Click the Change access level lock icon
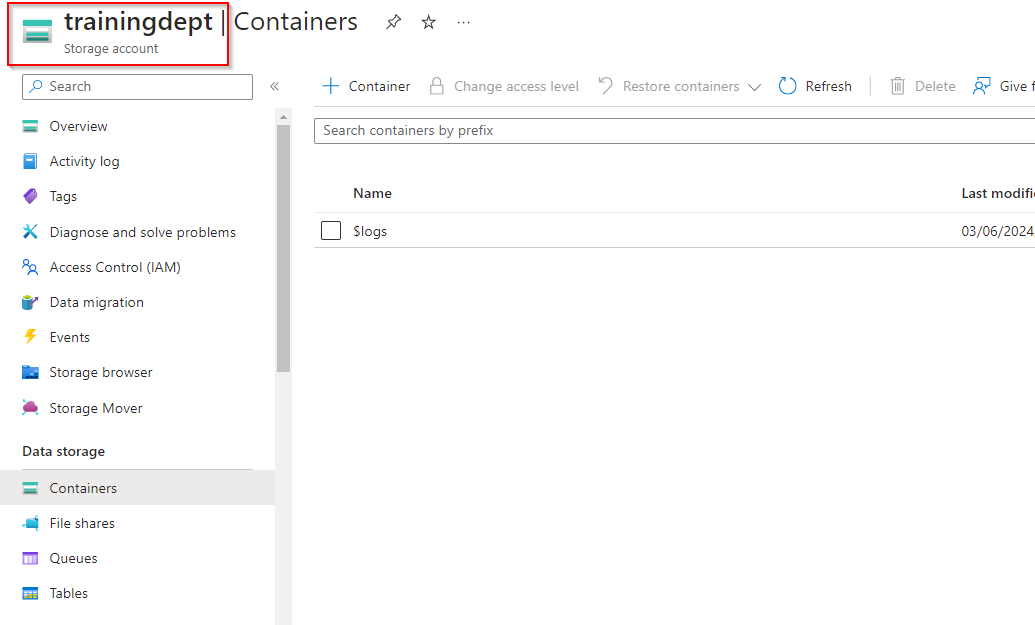 (x=436, y=86)
